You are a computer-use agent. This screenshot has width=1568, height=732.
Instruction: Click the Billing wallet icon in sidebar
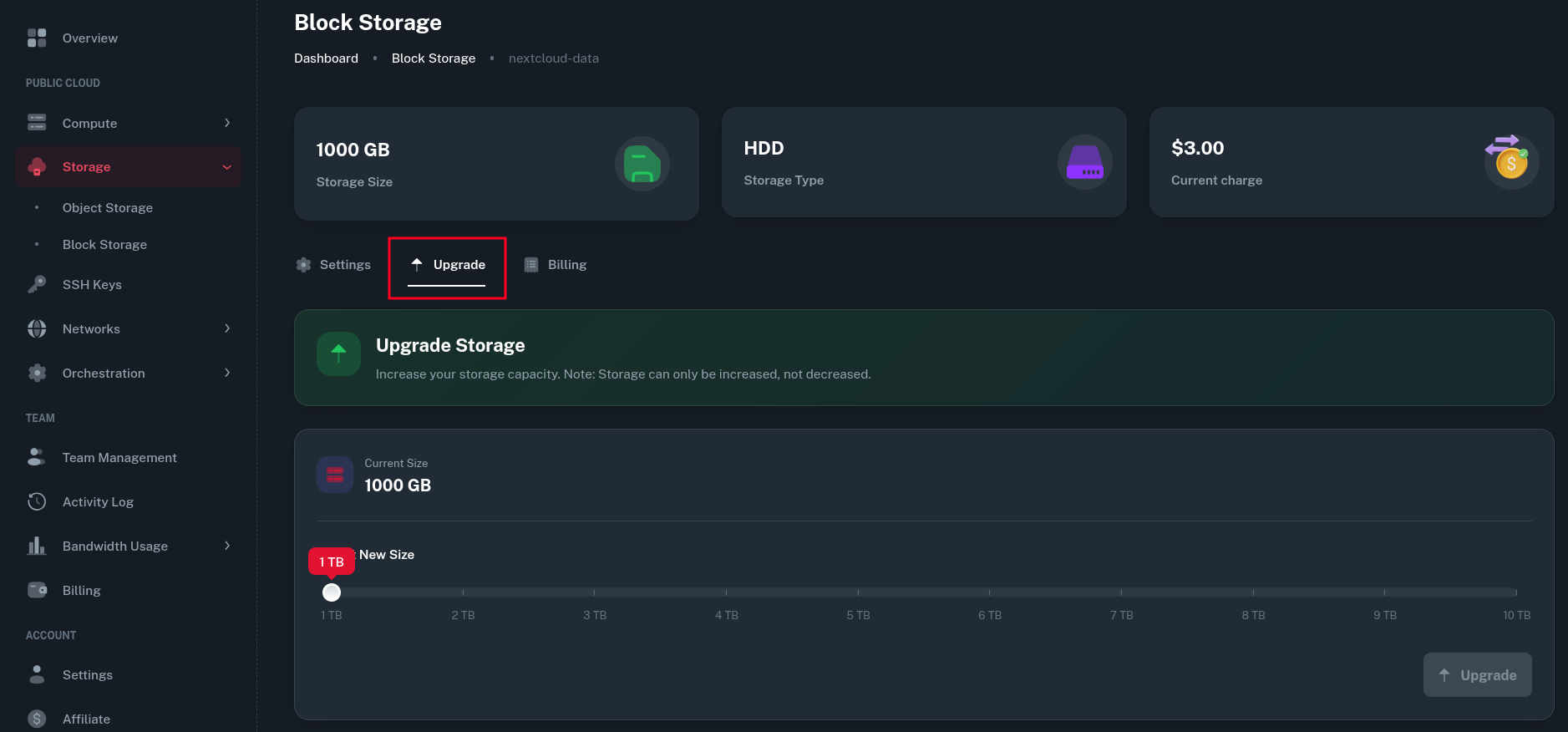coord(37,590)
